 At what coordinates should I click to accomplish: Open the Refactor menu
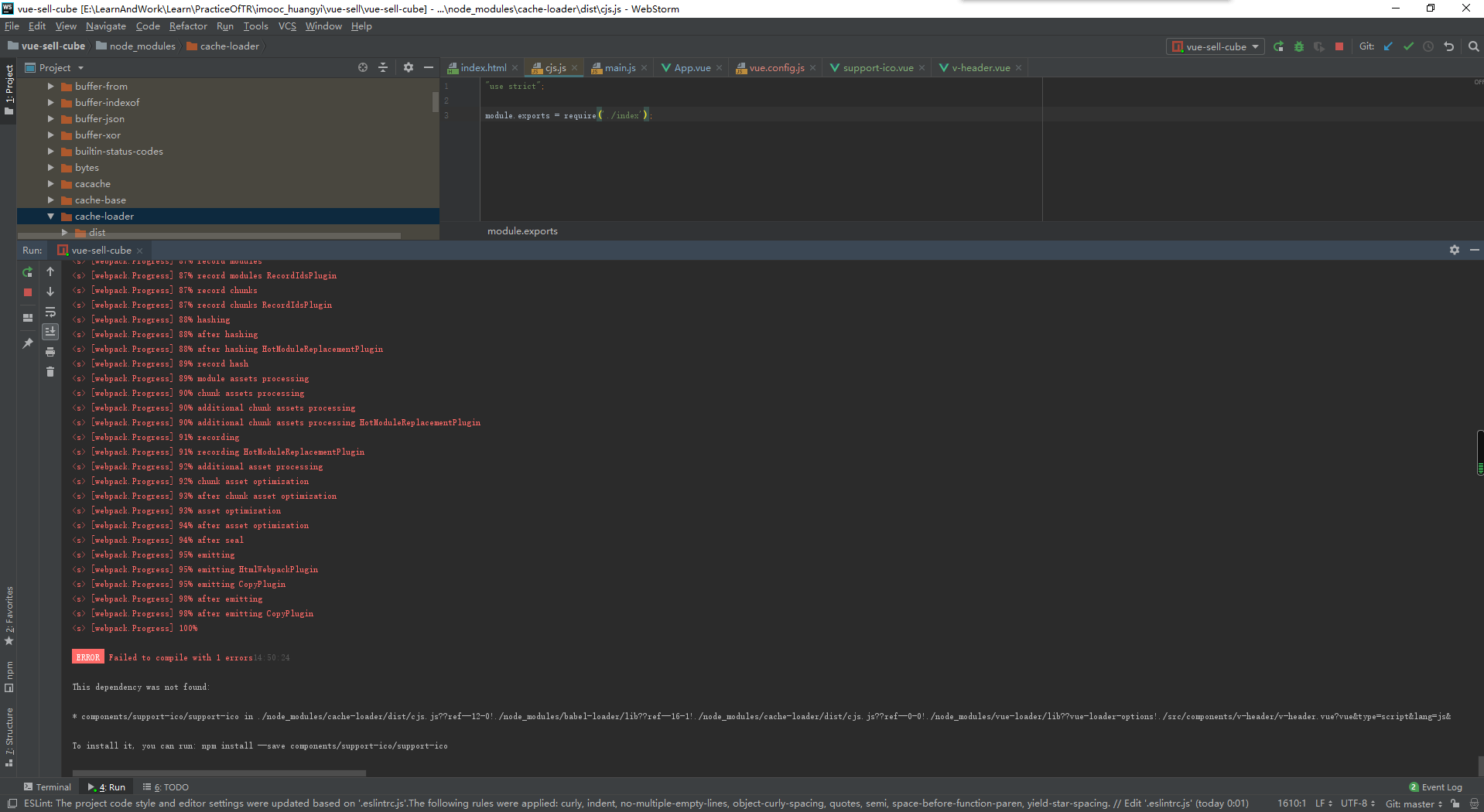coord(188,26)
